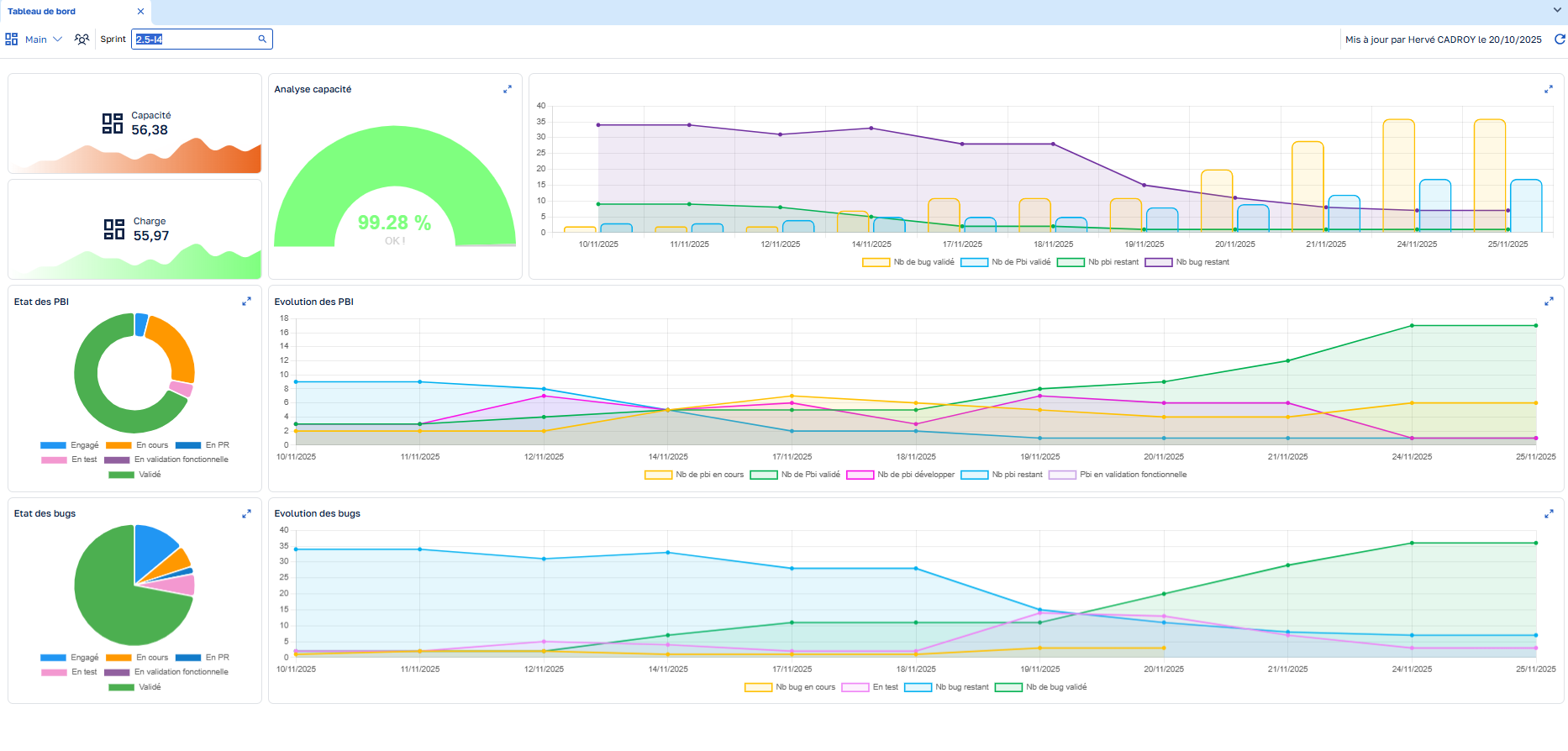
Task: Open the Main dashboard dropdown
Action: [43, 39]
